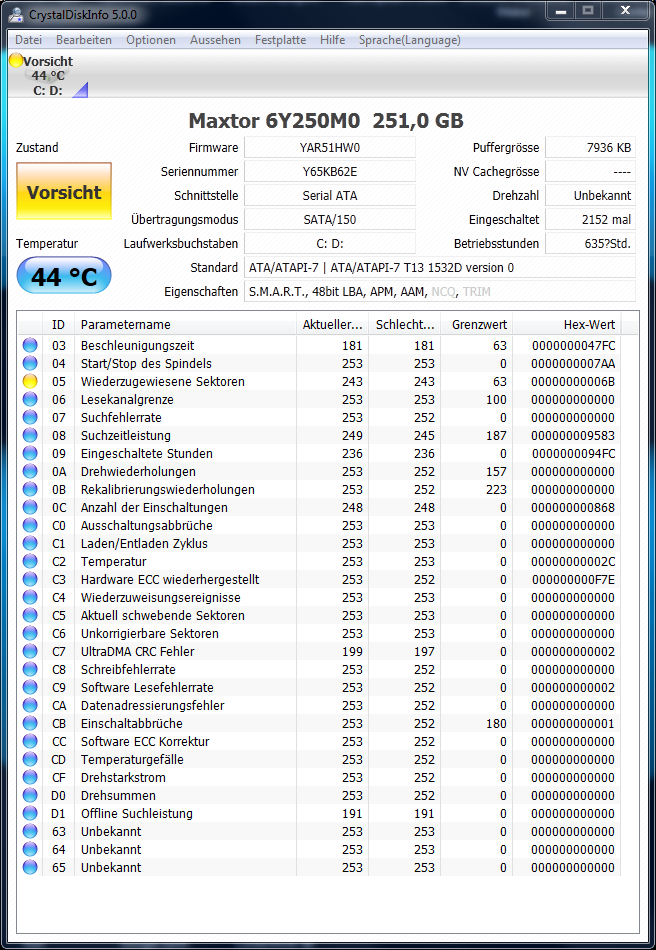Click the status icon for Drehwiederholungen

coord(30,471)
